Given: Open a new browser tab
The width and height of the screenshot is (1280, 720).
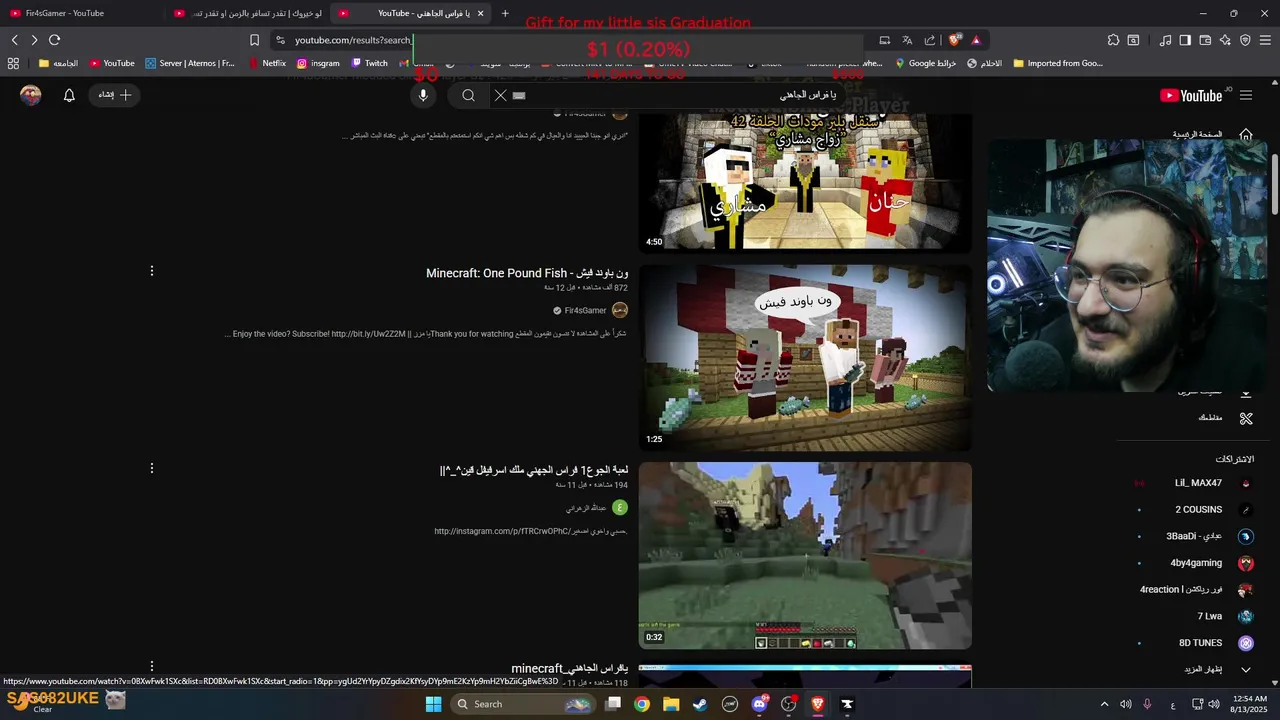Looking at the screenshot, I should [505, 13].
